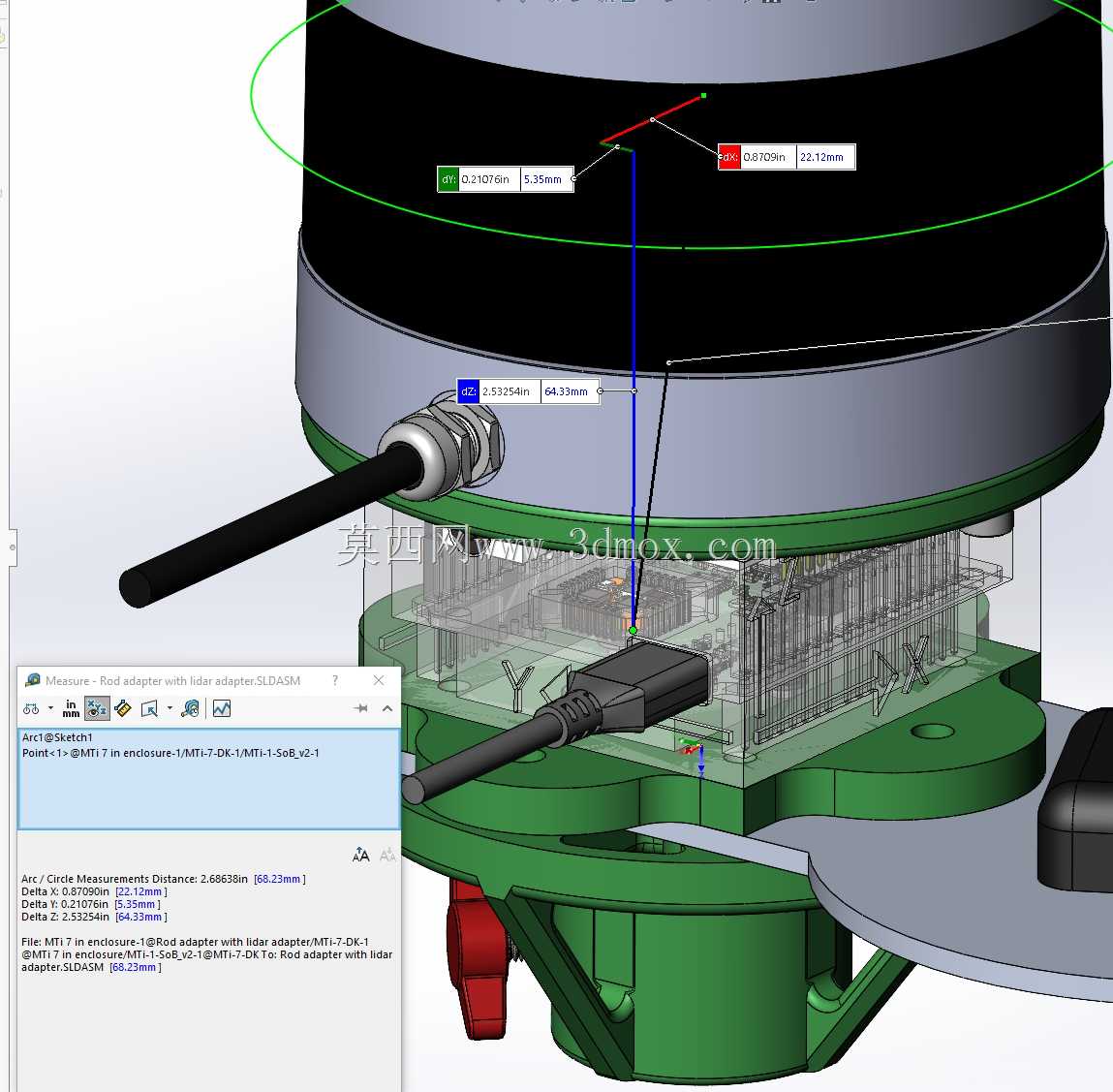Select the red clamp lever at the bottom
This screenshot has height=1092, width=1113.
(477, 958)
